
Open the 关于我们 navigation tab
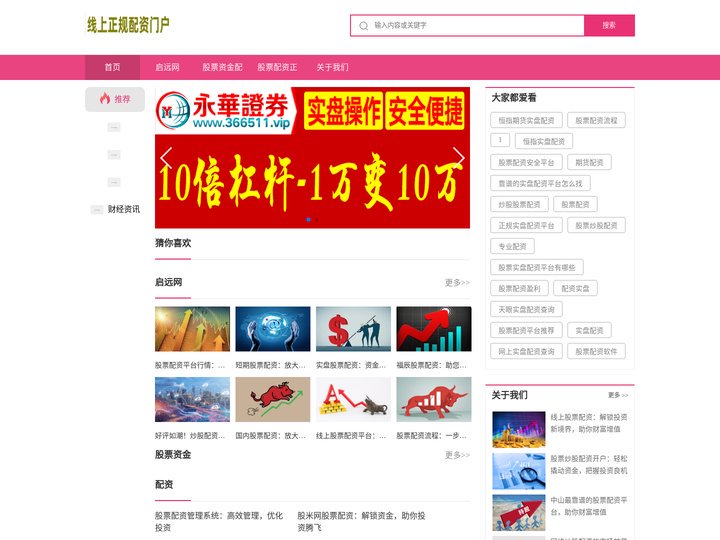click(332, 68)
